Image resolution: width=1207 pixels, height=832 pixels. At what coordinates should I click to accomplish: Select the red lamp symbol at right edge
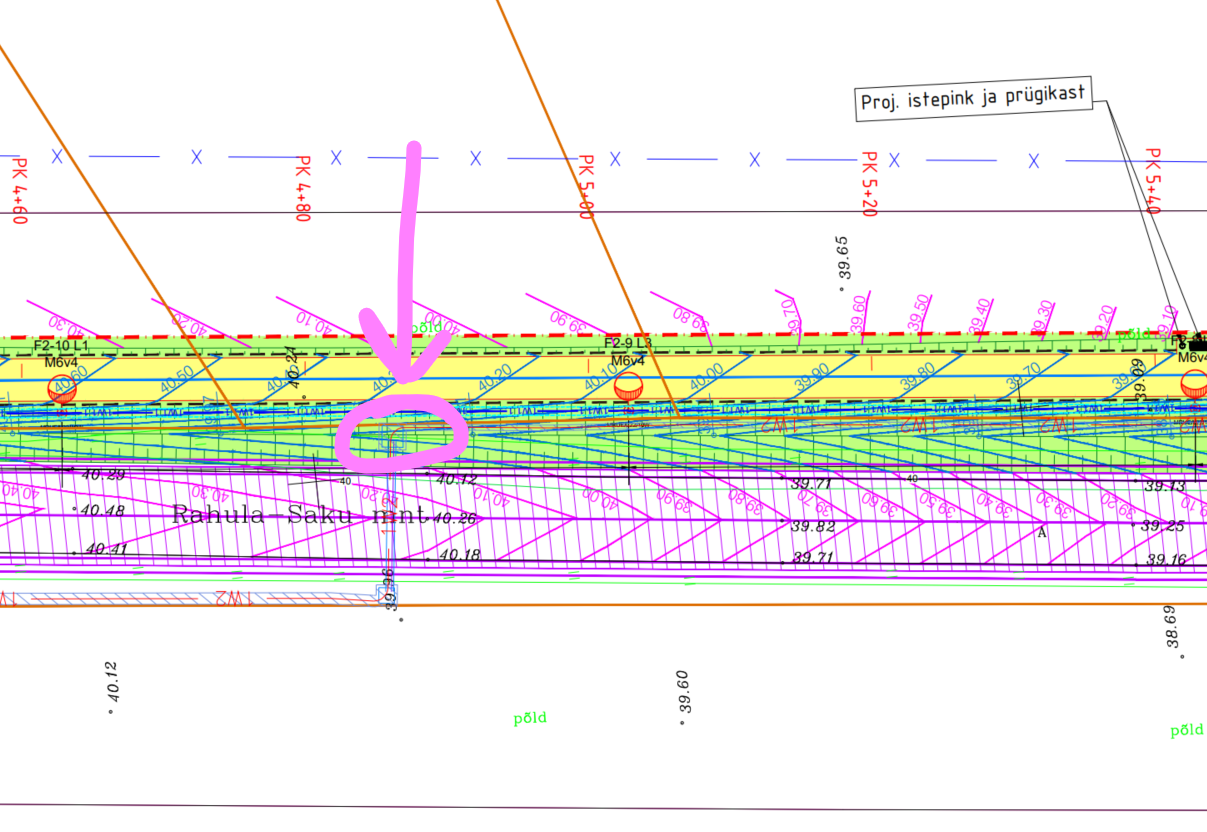[1194, 382]
